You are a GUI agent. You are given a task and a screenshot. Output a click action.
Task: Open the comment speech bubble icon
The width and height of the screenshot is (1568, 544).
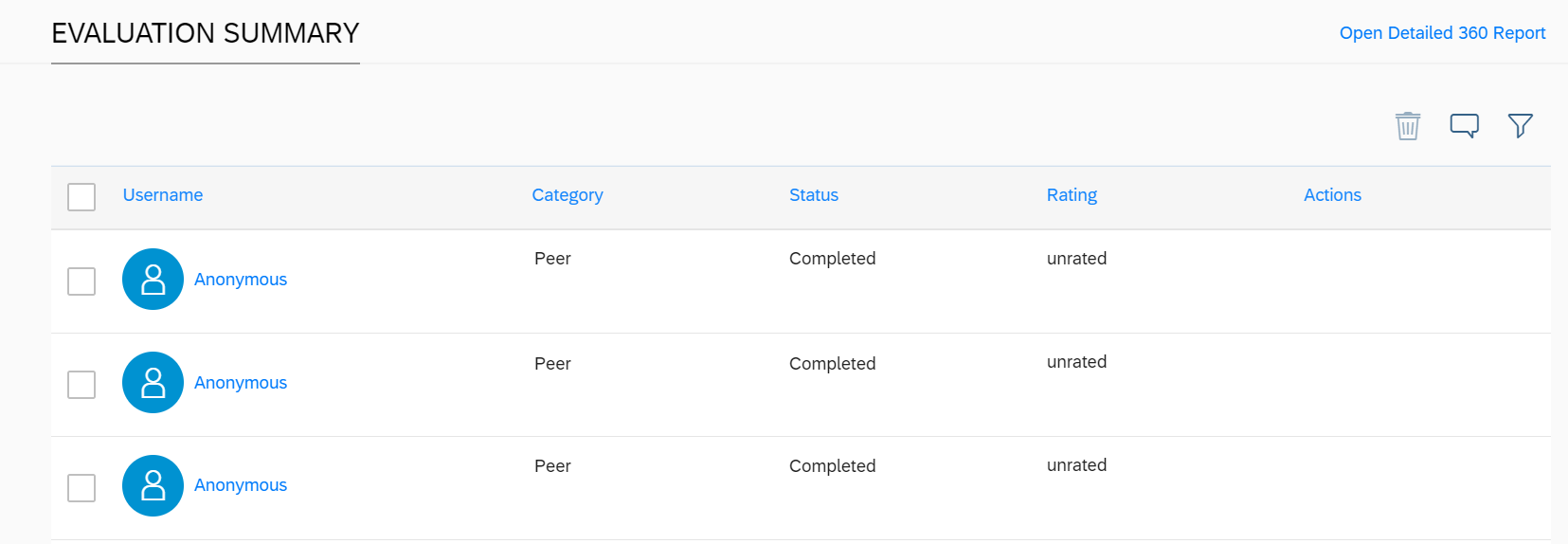point(1464,125)
